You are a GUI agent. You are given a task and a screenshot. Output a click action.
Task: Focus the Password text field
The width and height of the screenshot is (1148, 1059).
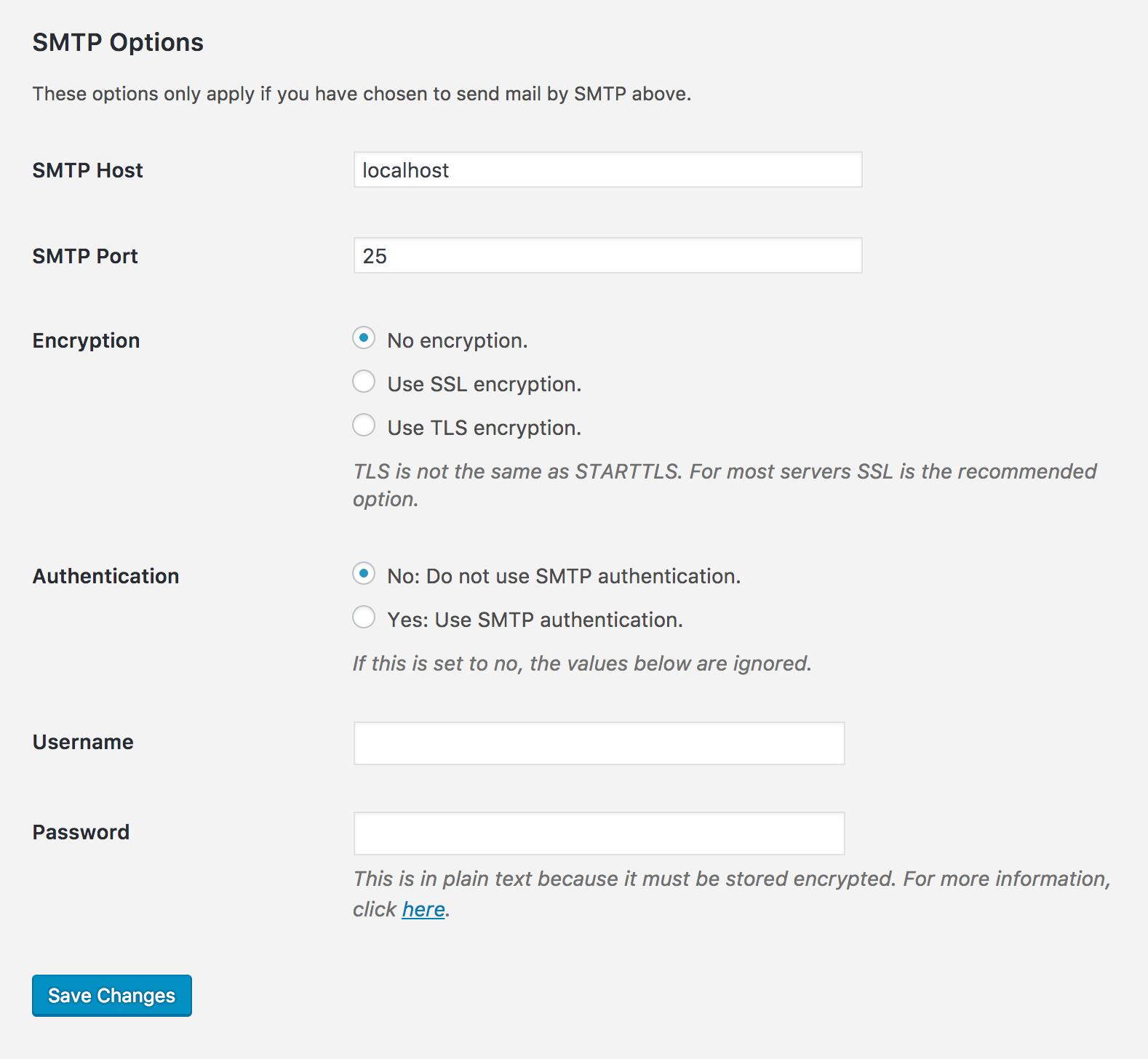599,834
